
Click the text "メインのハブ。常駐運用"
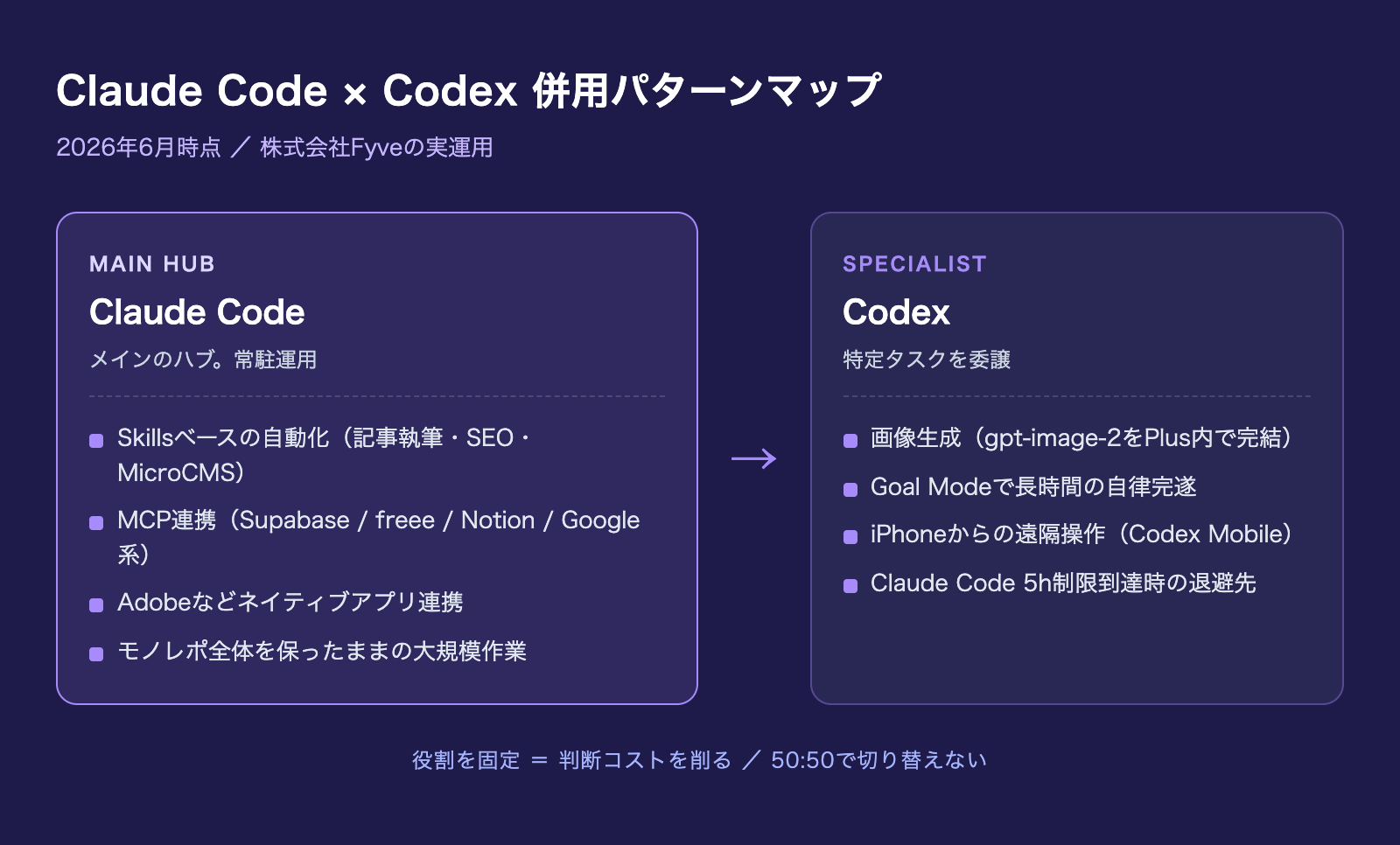coord(203,360)
